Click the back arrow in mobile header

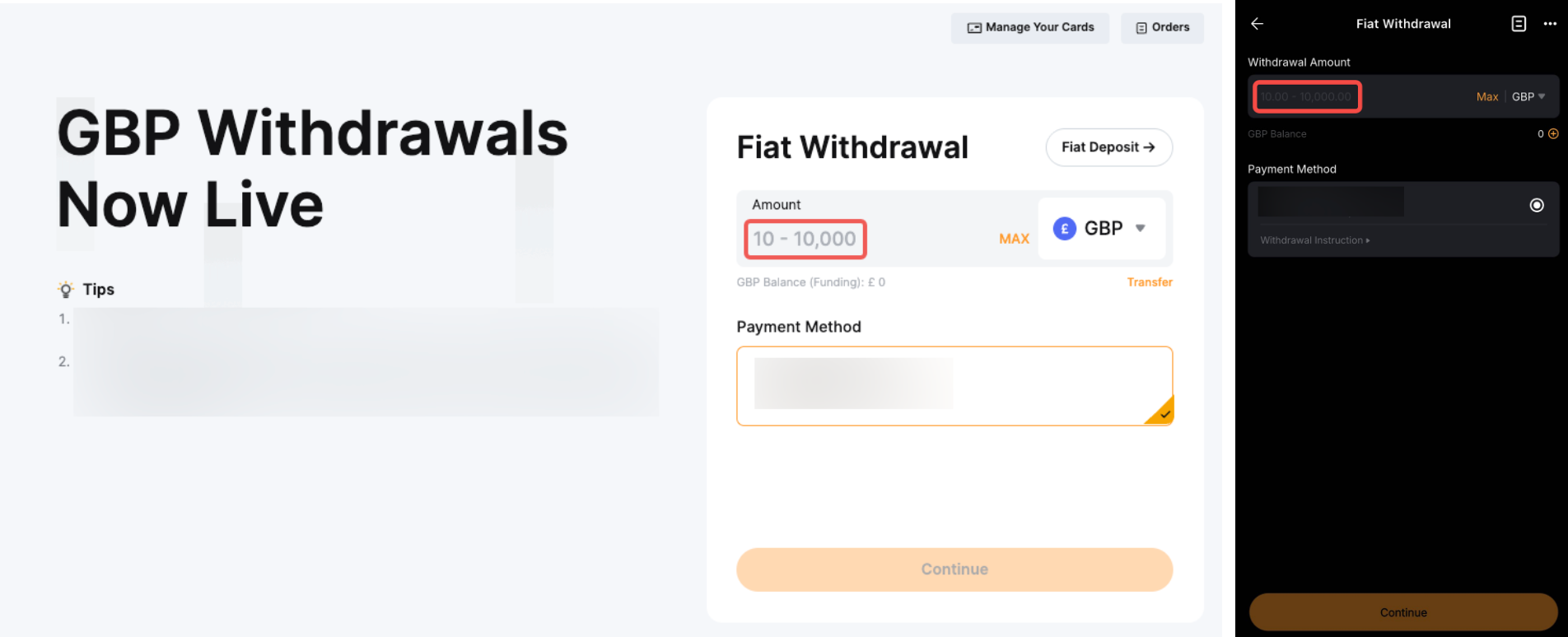1257,24
